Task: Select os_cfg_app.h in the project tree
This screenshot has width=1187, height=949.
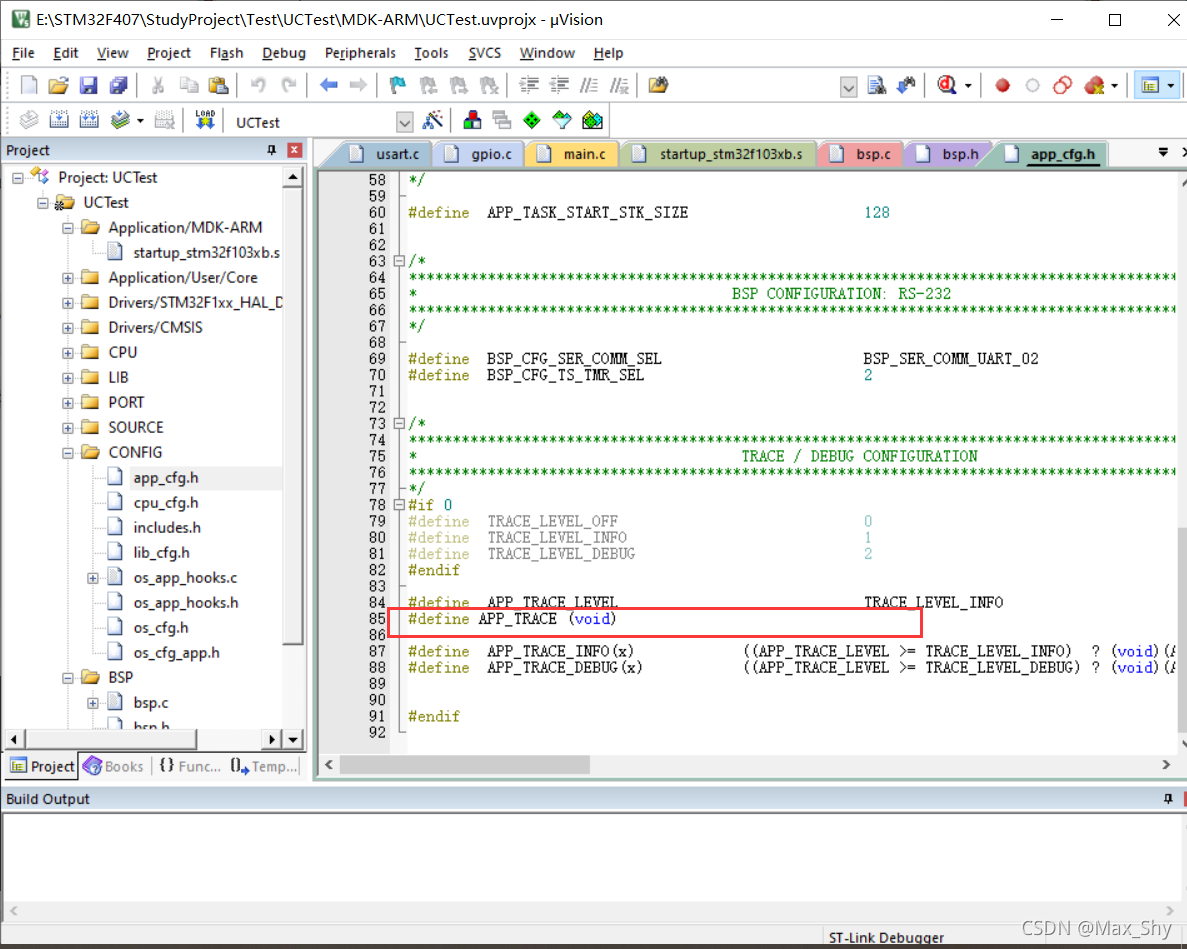Action: pyautogui.click(x=176, y=652)
